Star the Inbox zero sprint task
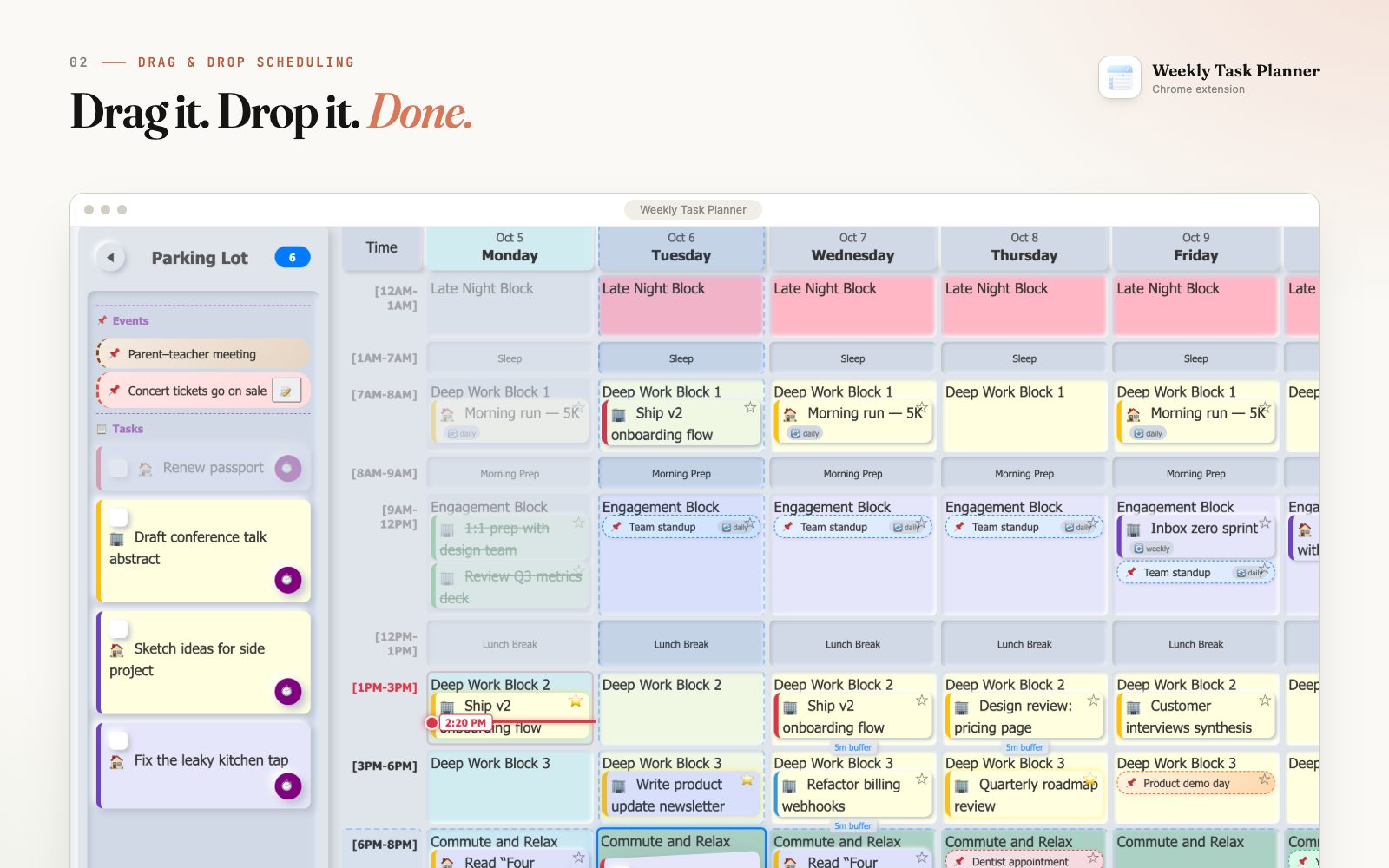1389x868 pixels. (x=1265, y=523)
